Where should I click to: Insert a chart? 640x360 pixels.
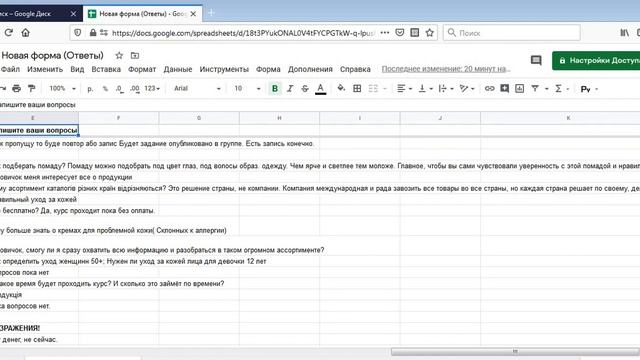pos(519,89)
